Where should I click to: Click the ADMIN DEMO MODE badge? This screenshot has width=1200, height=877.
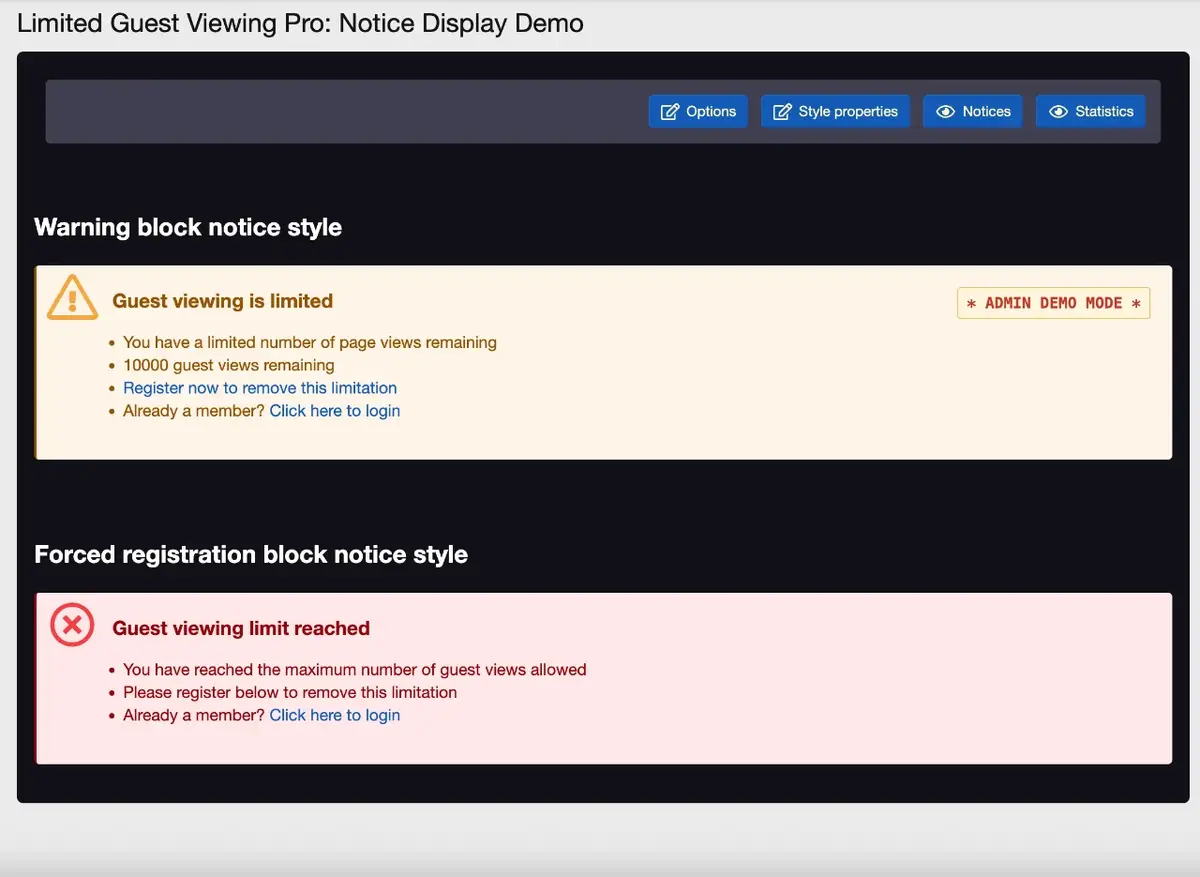pyautogui.click(x=1053, y=303)
